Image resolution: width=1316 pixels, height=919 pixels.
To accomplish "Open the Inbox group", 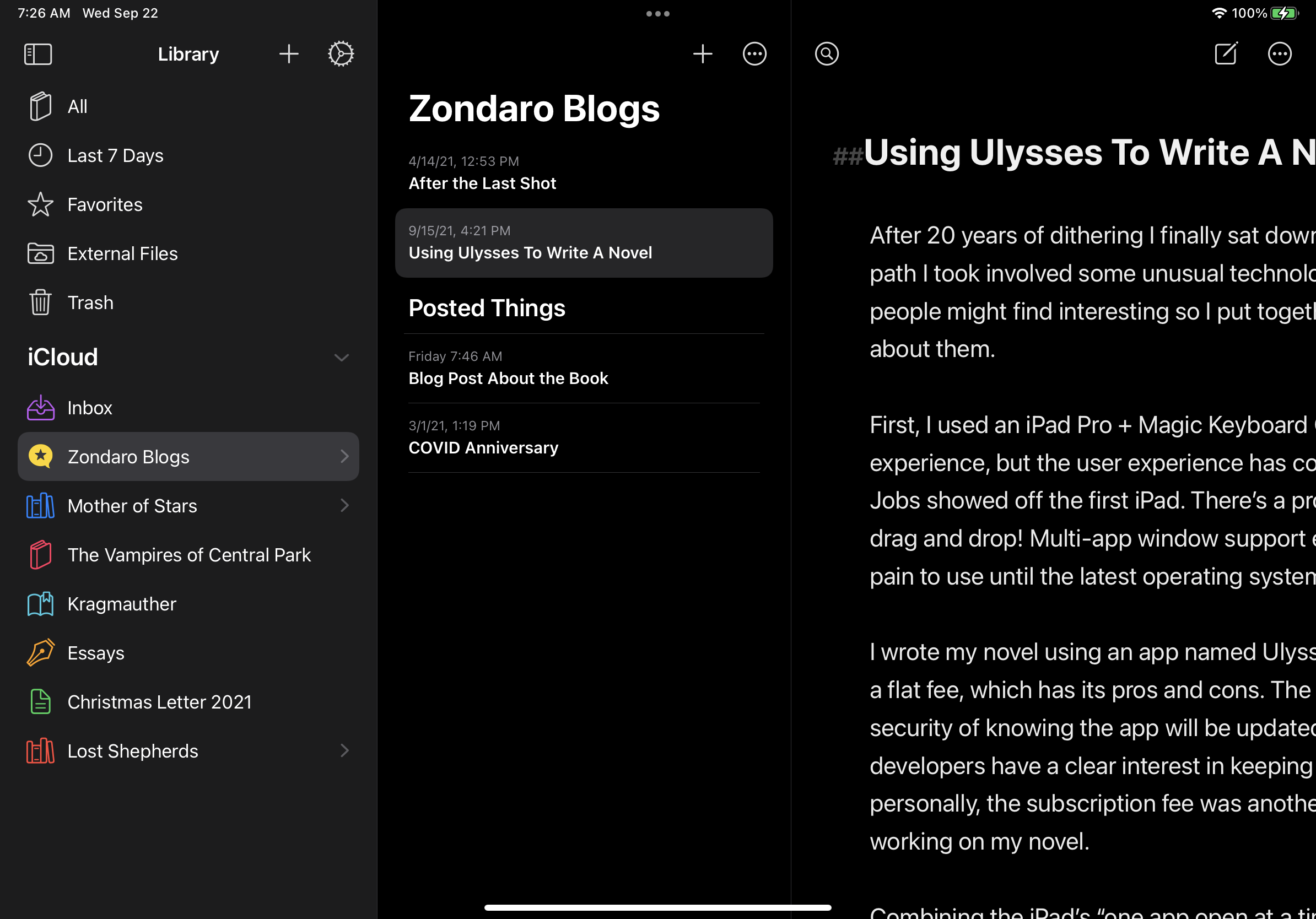I will tap(89, 408).
